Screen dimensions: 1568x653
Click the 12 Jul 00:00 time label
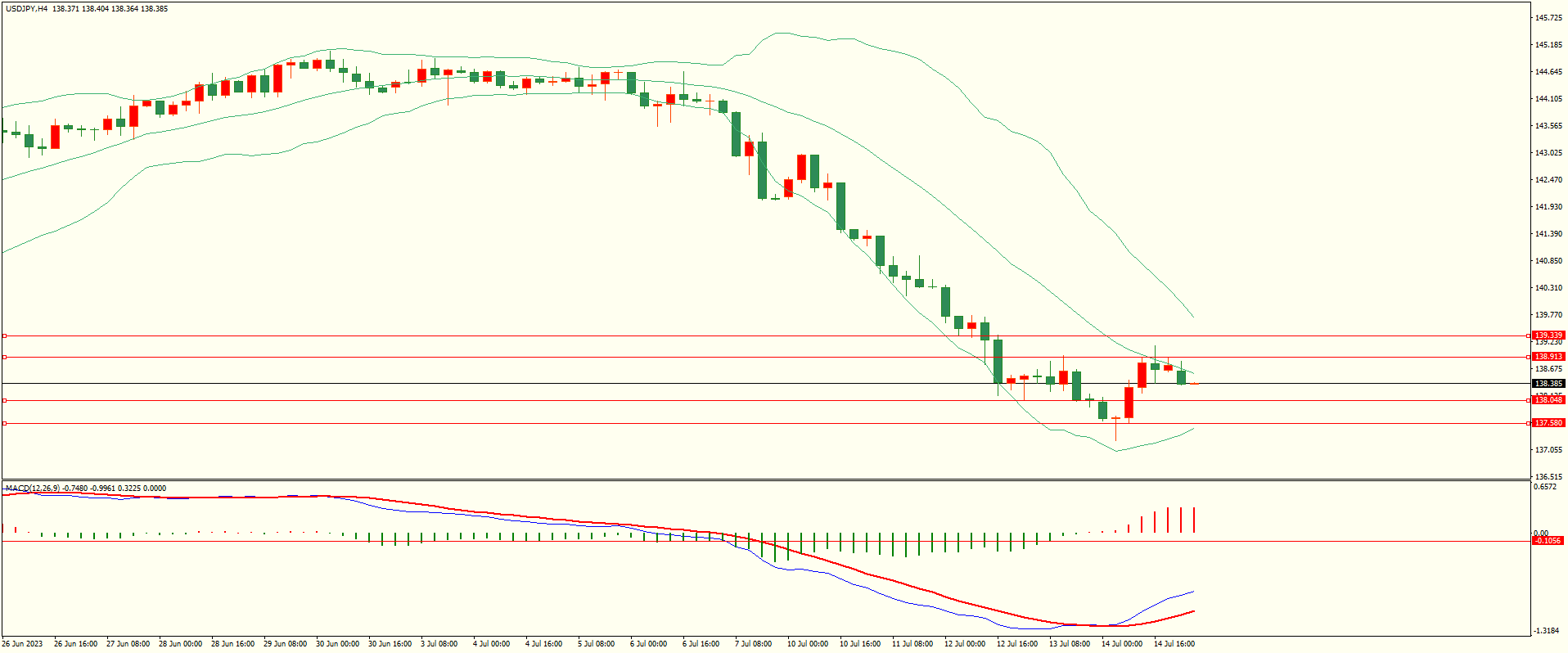click(965, 644)
